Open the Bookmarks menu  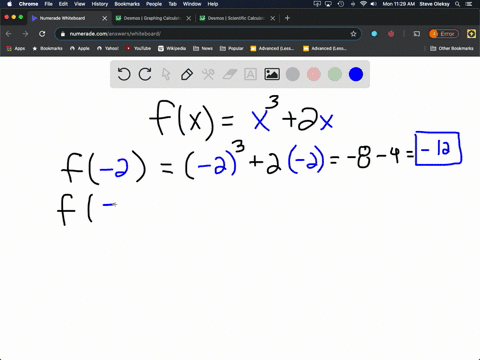(x=127, y=4)
